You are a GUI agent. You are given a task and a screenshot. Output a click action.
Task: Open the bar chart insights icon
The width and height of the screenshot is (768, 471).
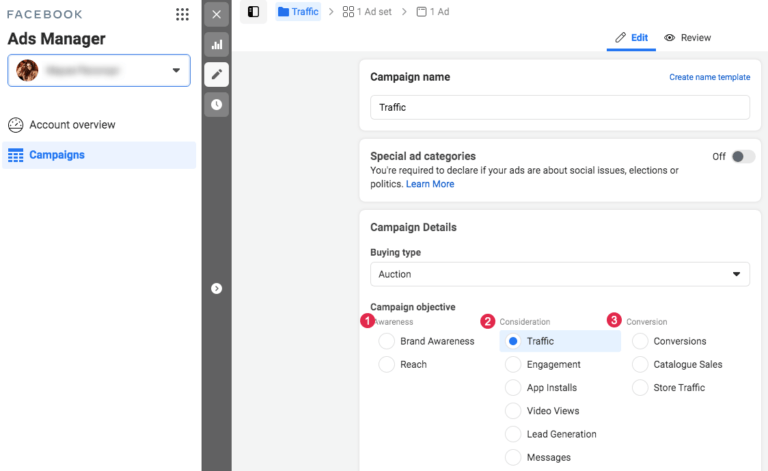coord(216,45)
